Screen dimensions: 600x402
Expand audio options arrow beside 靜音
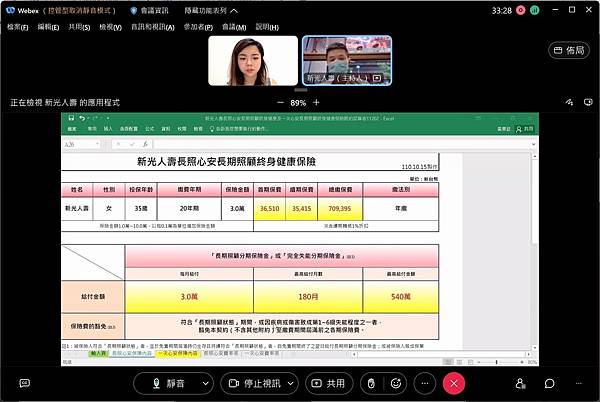[x=205, y=383]
